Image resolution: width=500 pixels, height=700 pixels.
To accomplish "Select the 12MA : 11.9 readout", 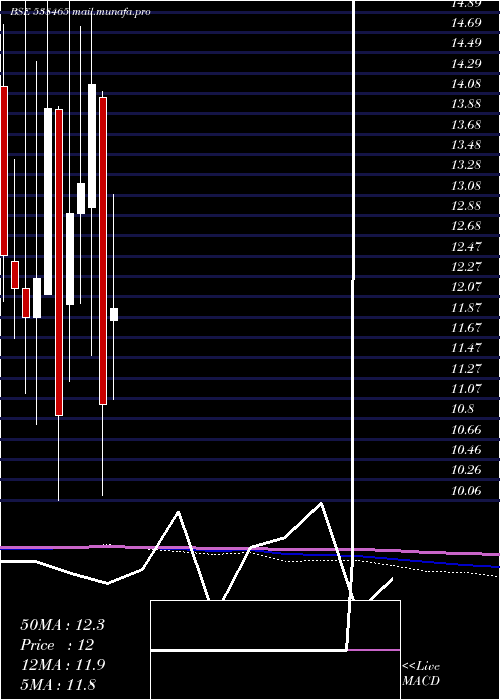I will 62,665.
